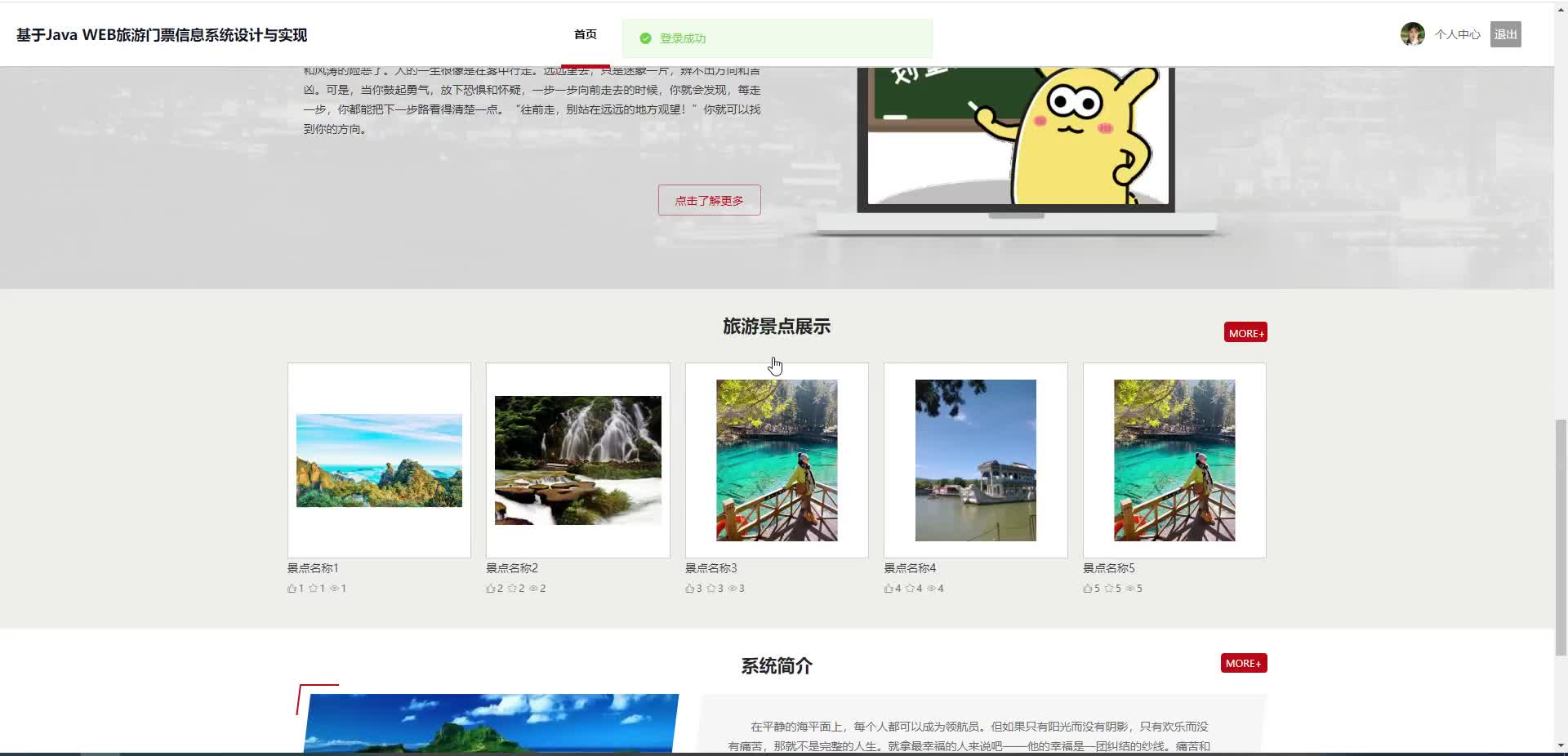The height and width of the screenshot is (756, 1568).
Task: Click the page vertical scrollbar thumb
Action: [1561, 537]
